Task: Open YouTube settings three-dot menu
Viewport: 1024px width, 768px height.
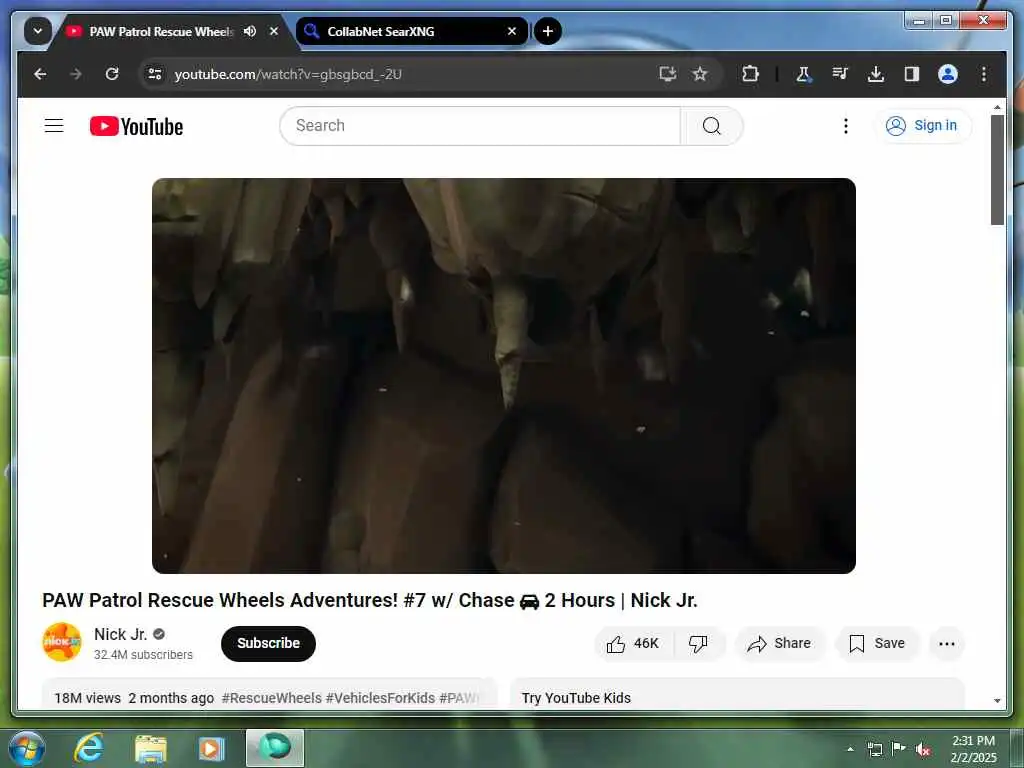Action: click(x=846, y=125)
